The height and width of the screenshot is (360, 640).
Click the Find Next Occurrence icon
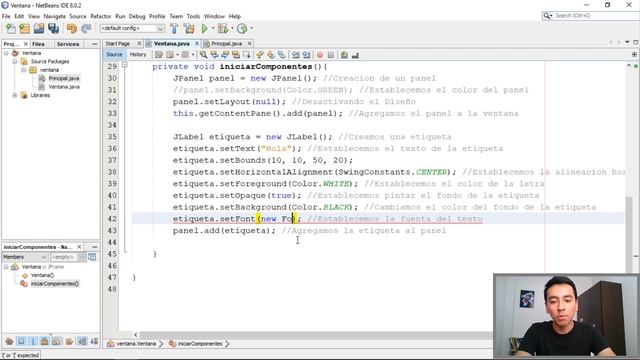pyautogui.click(x=224, y=55)
